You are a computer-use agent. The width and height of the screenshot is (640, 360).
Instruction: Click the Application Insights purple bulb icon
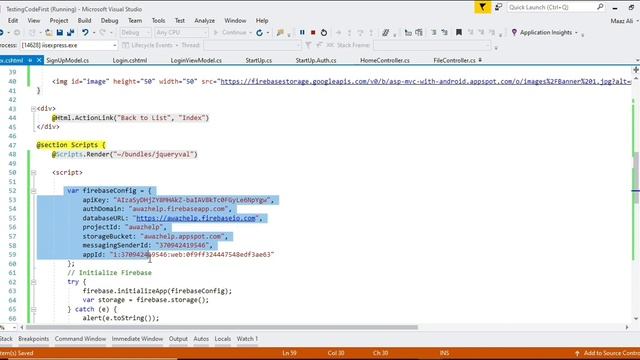(514, 32)
